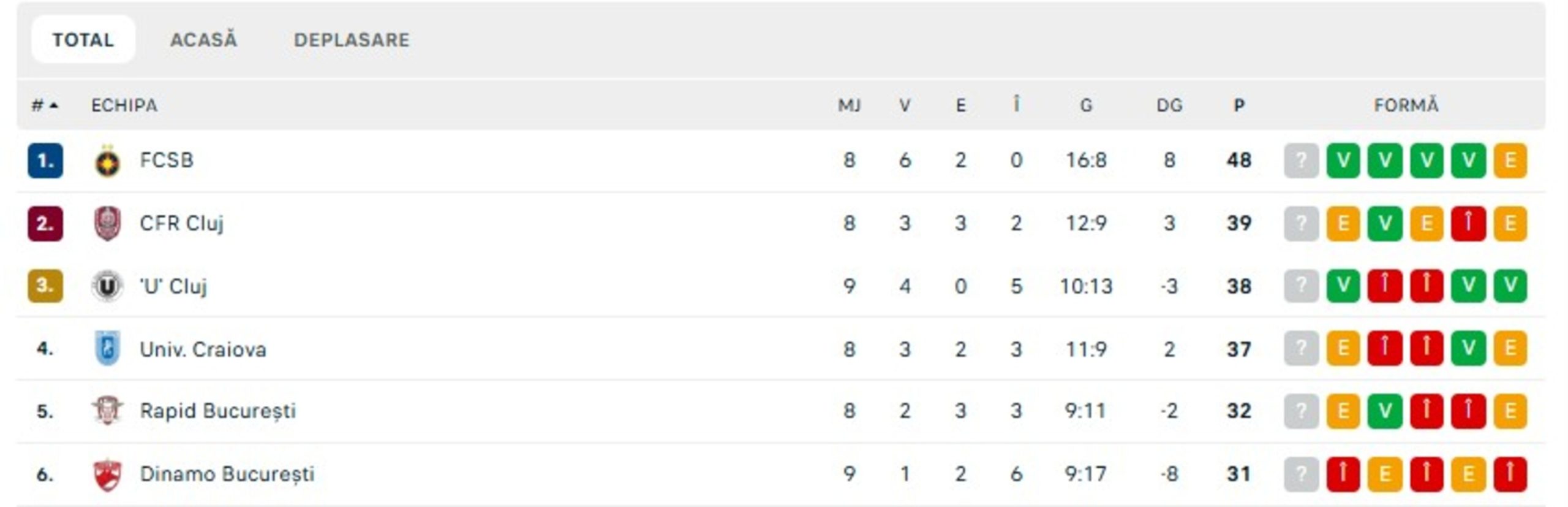Image resolution: width=1568 pixels, height=507 pixels.
Task: Click Rapid București's green win form badge
Action: 1384,411
